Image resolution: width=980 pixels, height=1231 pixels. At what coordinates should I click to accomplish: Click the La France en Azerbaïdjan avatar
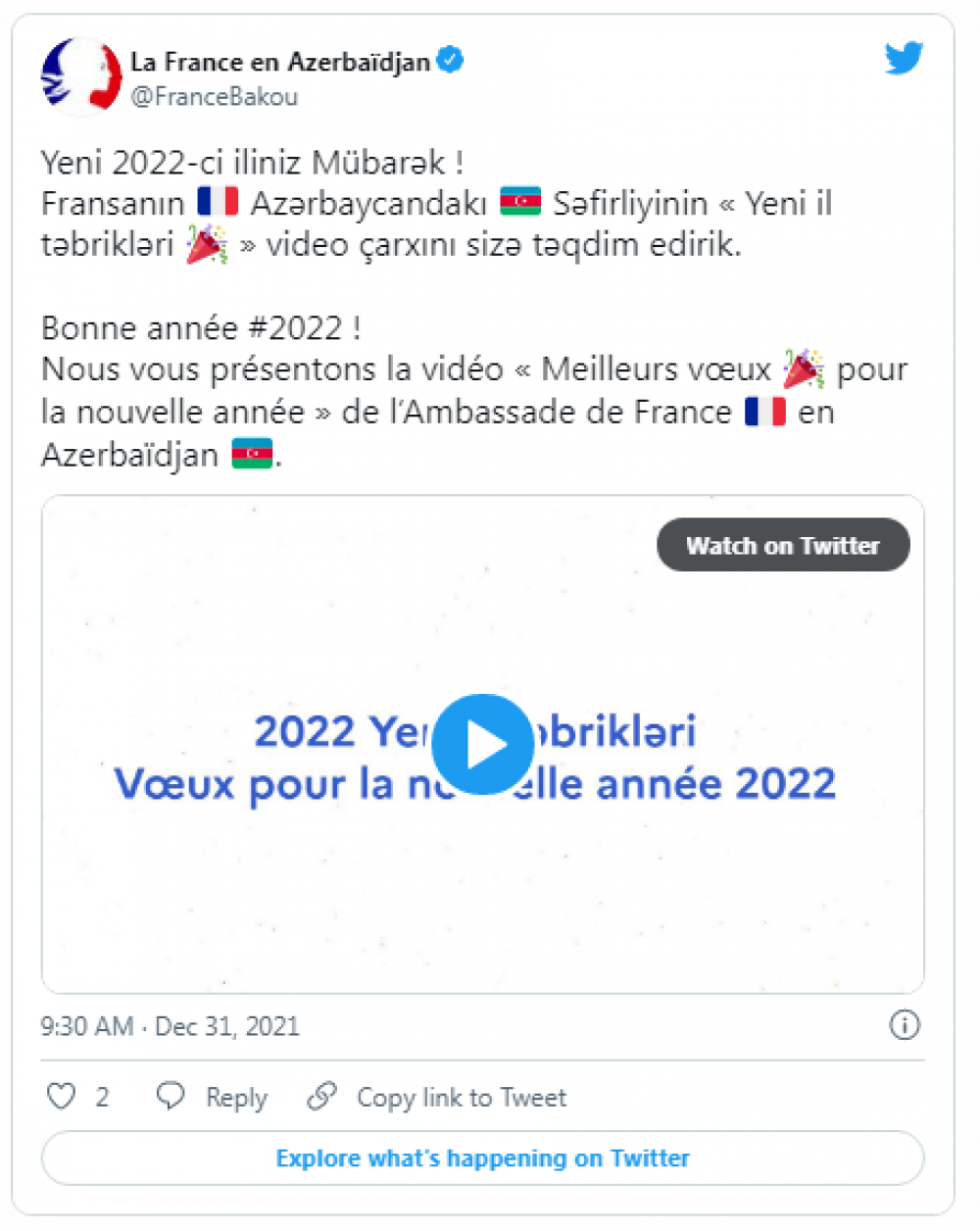point(78,76)
